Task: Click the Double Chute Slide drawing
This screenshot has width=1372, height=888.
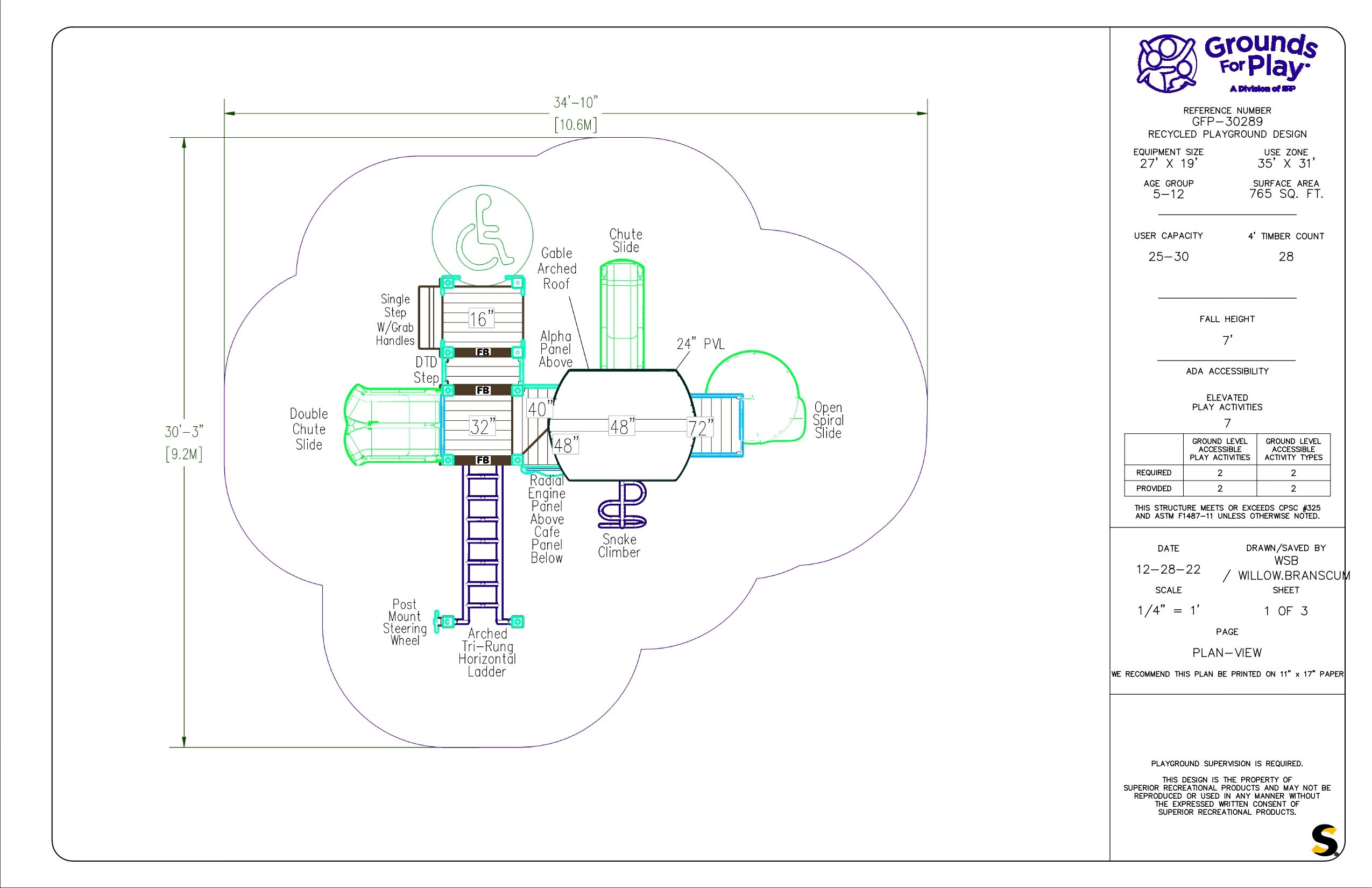Action: 393,425
